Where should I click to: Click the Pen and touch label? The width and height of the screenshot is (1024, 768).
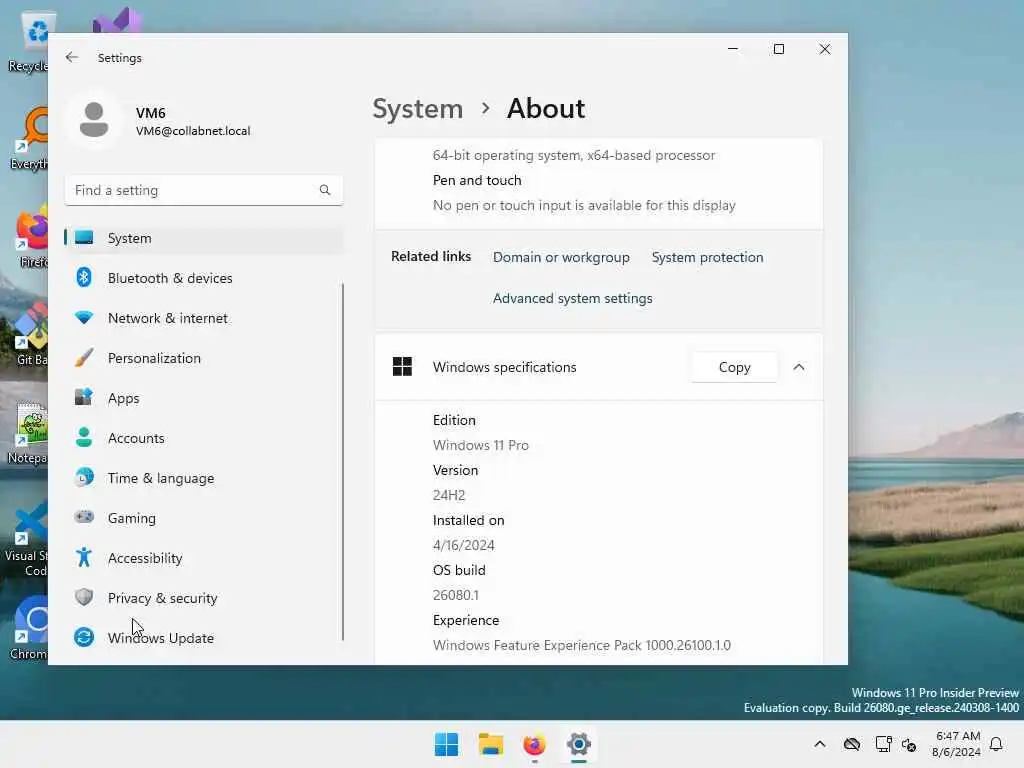(x=477, y=180)
